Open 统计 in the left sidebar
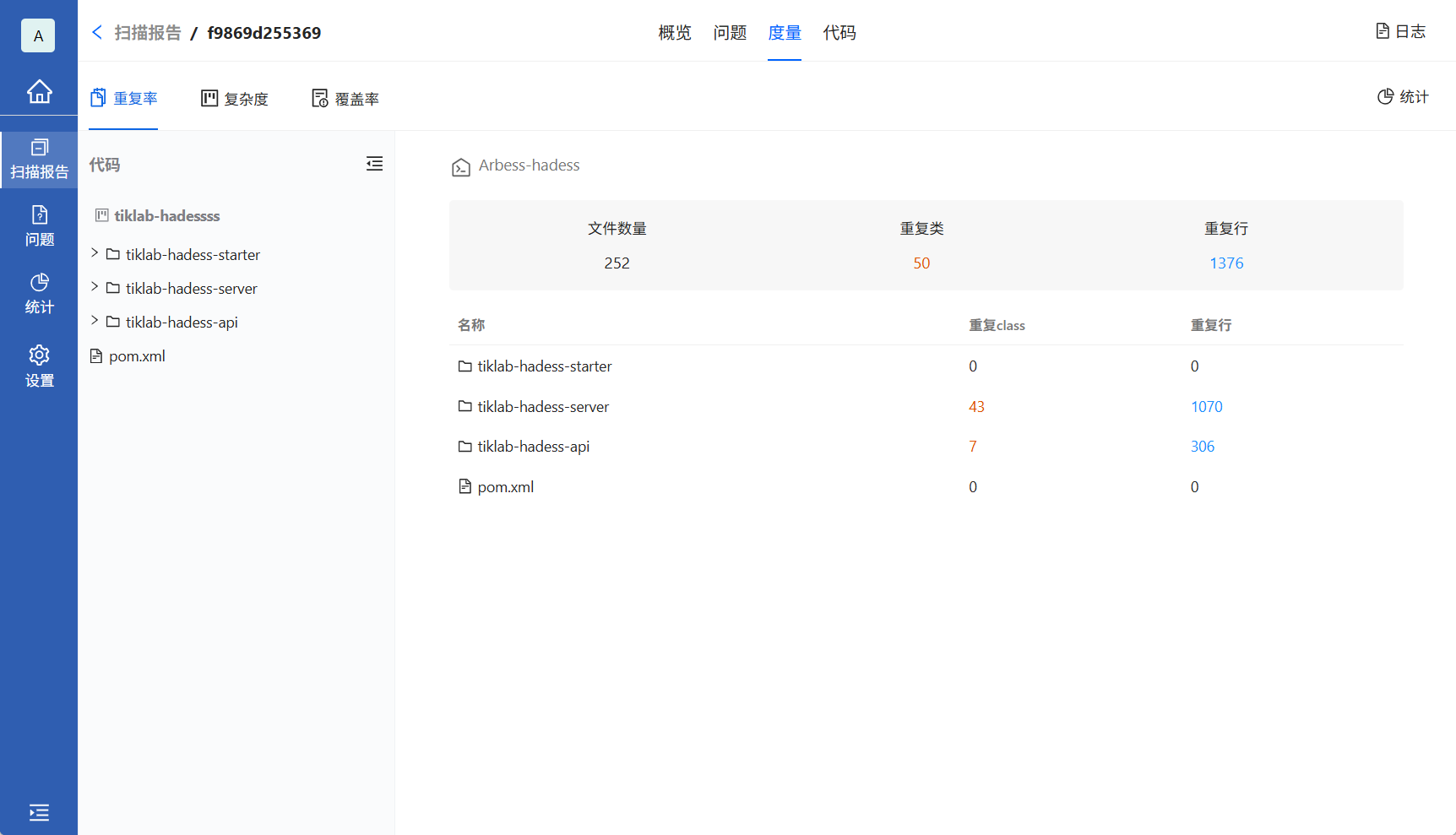The height and width of the screenshot is (835, 1456). point(39,294)
